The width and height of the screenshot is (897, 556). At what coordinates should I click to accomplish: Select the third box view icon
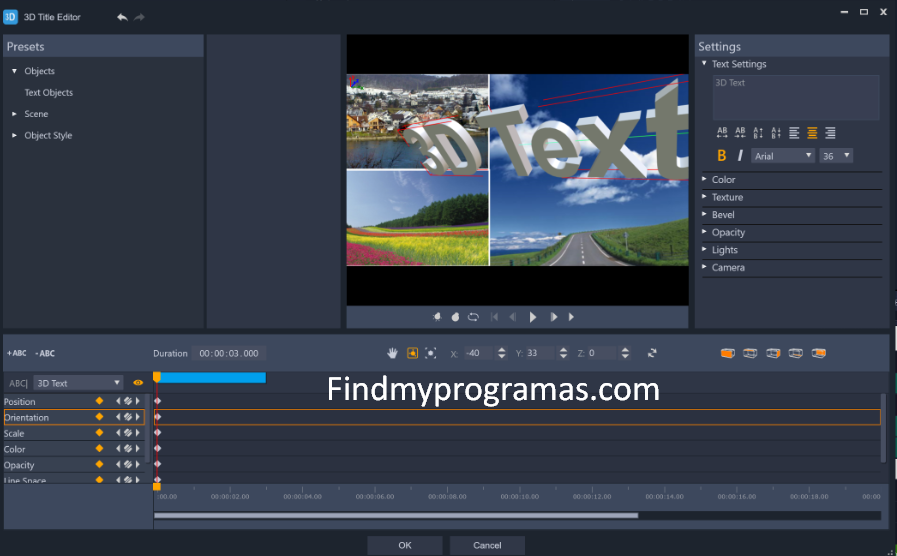pyautogui.click(x=773, y=353)
